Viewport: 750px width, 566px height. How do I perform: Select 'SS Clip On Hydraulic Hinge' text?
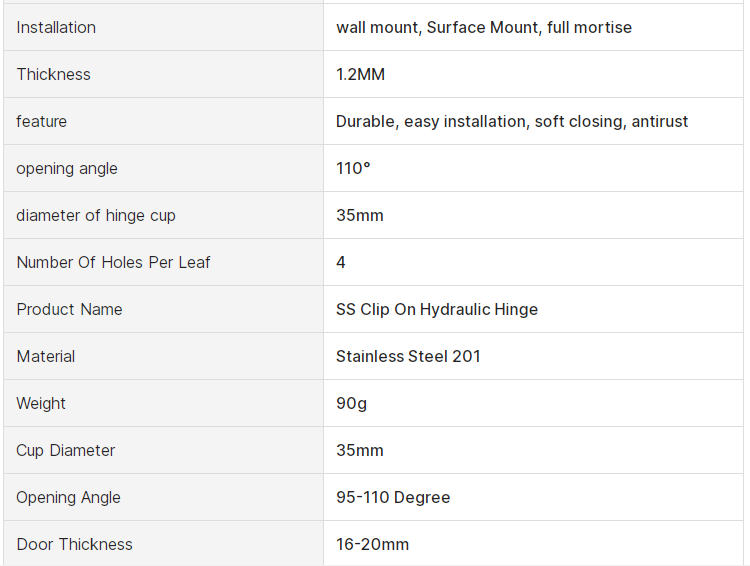(x=437, y=309)
